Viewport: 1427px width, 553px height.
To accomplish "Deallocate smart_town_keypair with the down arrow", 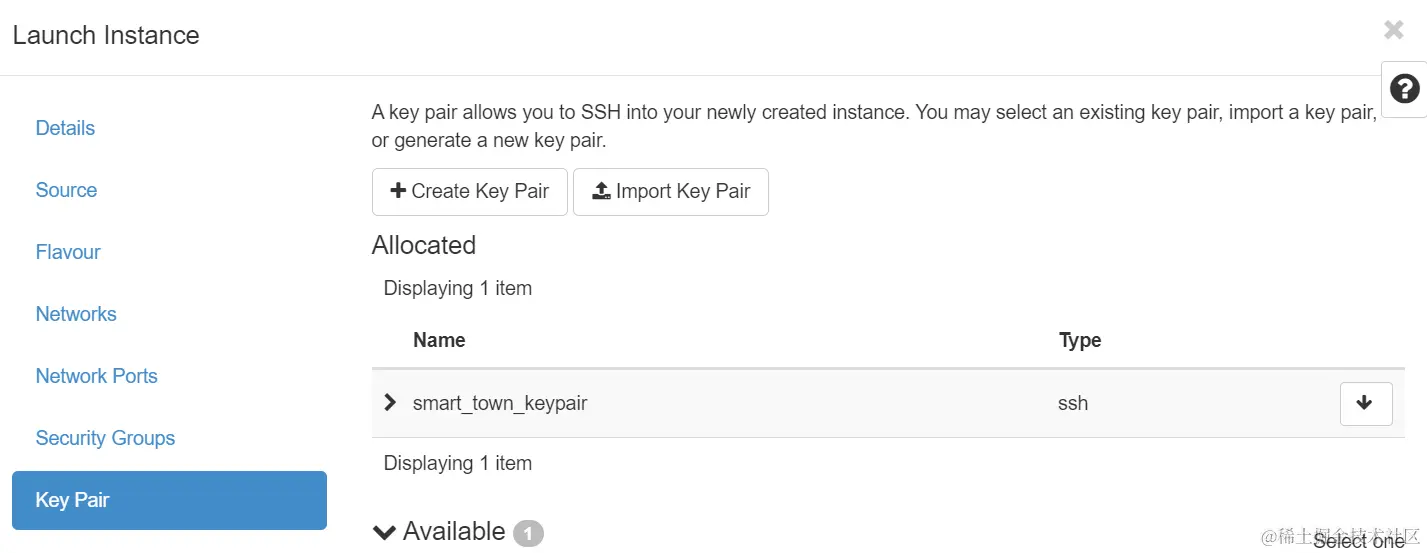I will pos(1365,404).
